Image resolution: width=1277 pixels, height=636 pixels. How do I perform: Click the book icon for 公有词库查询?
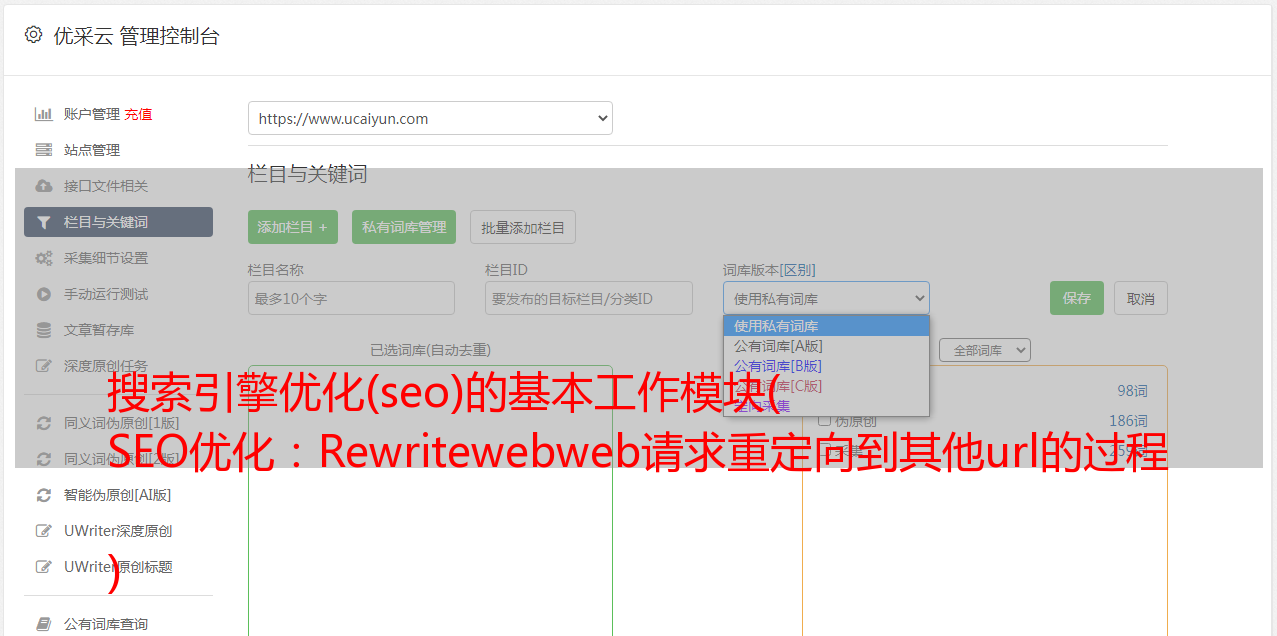[x=43, y=624]
